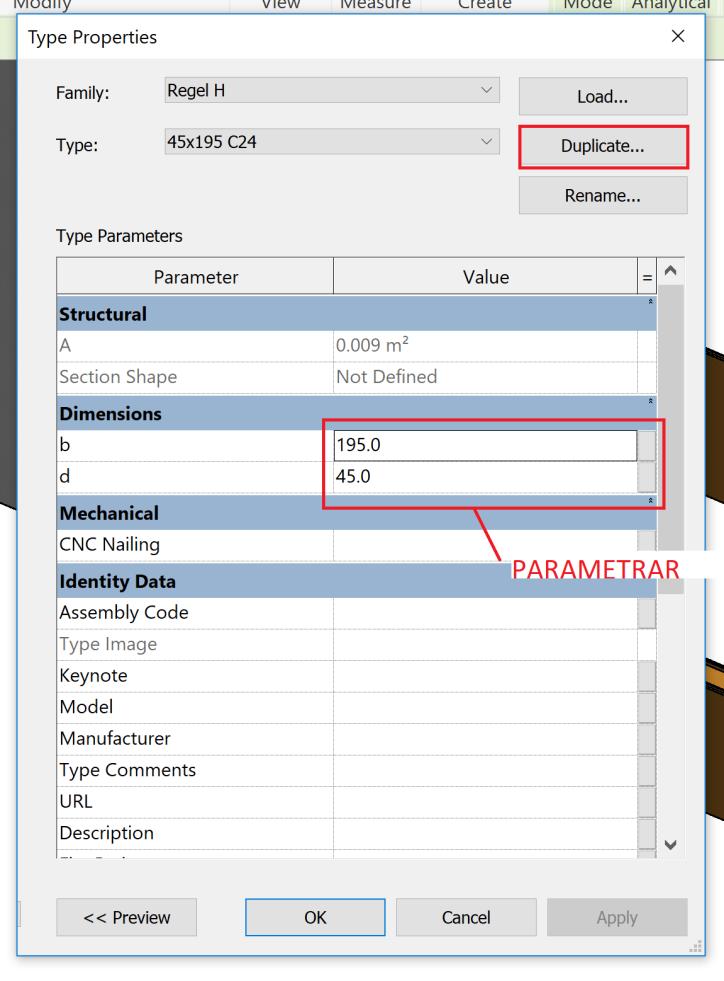Collapse the Mechanical group header
724x981 pixels.
pyautogui.click(x=650, y=501)
